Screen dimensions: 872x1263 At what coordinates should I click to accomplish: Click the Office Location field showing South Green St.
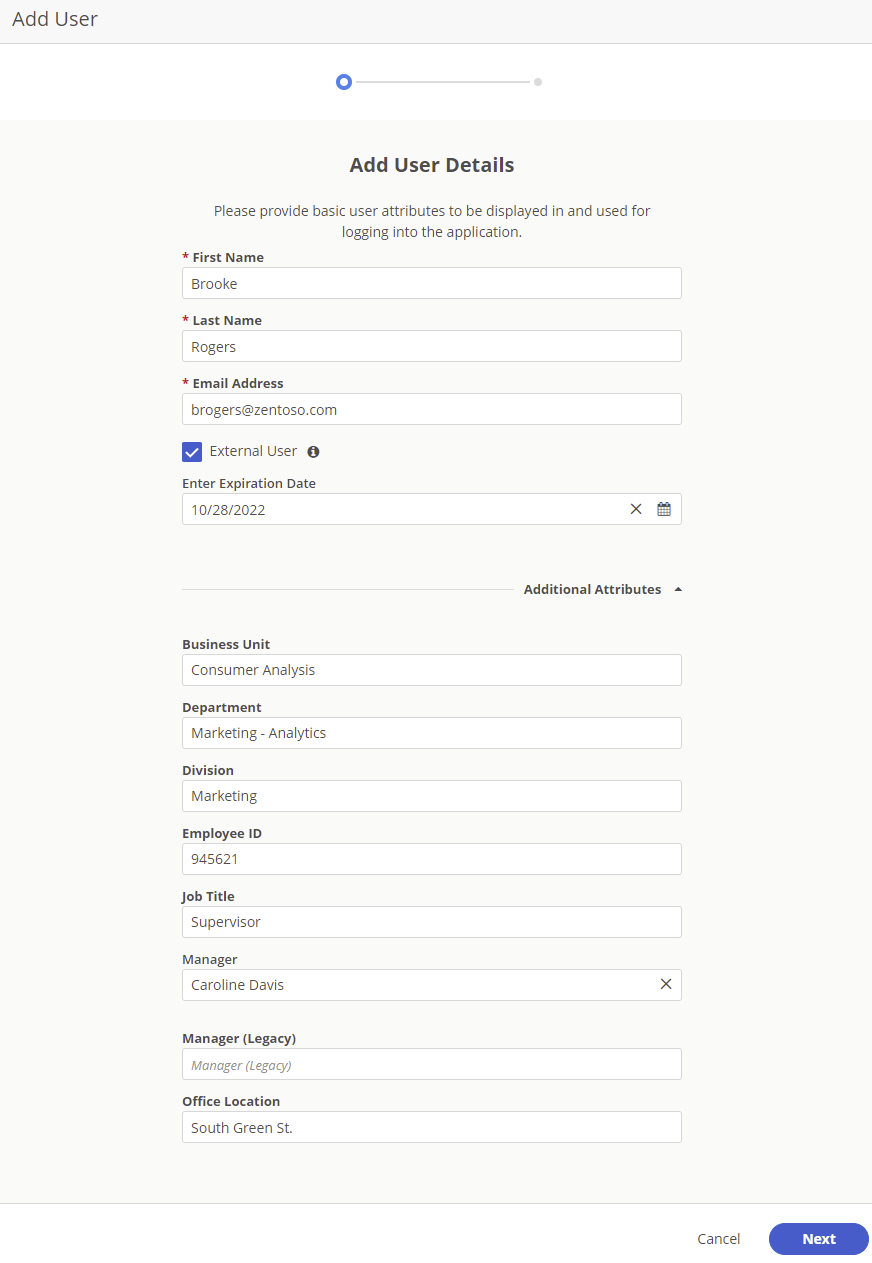(x=431, y=1126)
